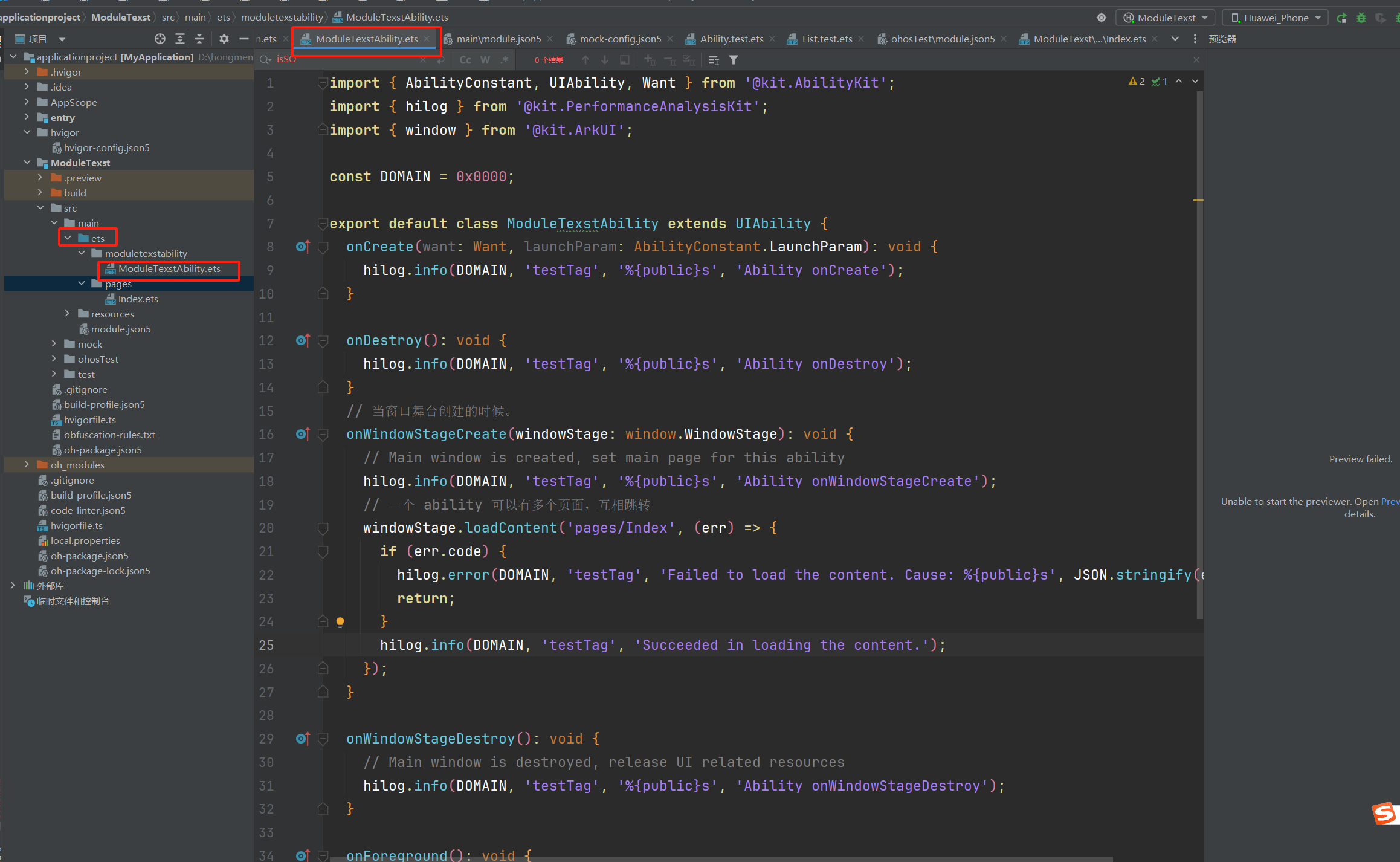Open the Huawei_Phone device dropdown

pyautogui.click(x=1275, y=18)
